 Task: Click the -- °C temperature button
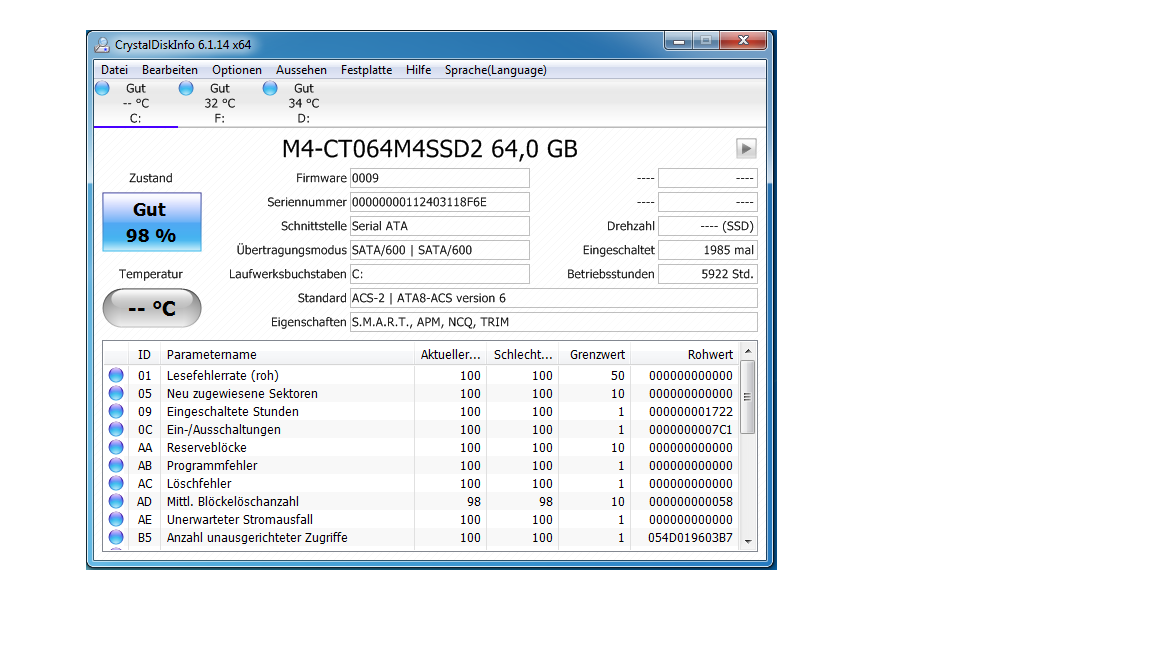(151, 308)
